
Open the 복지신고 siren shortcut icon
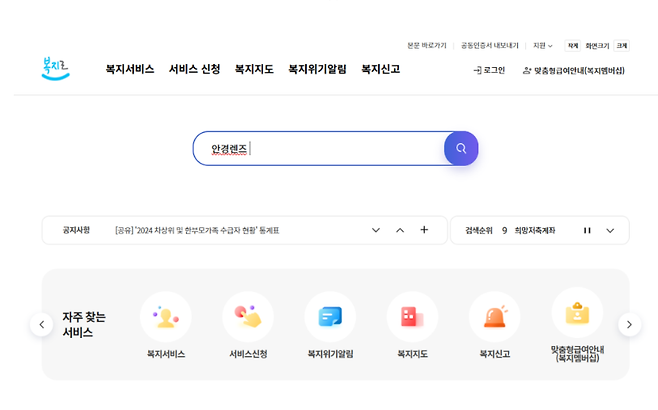pyautogui.click(x=494, y=317)
